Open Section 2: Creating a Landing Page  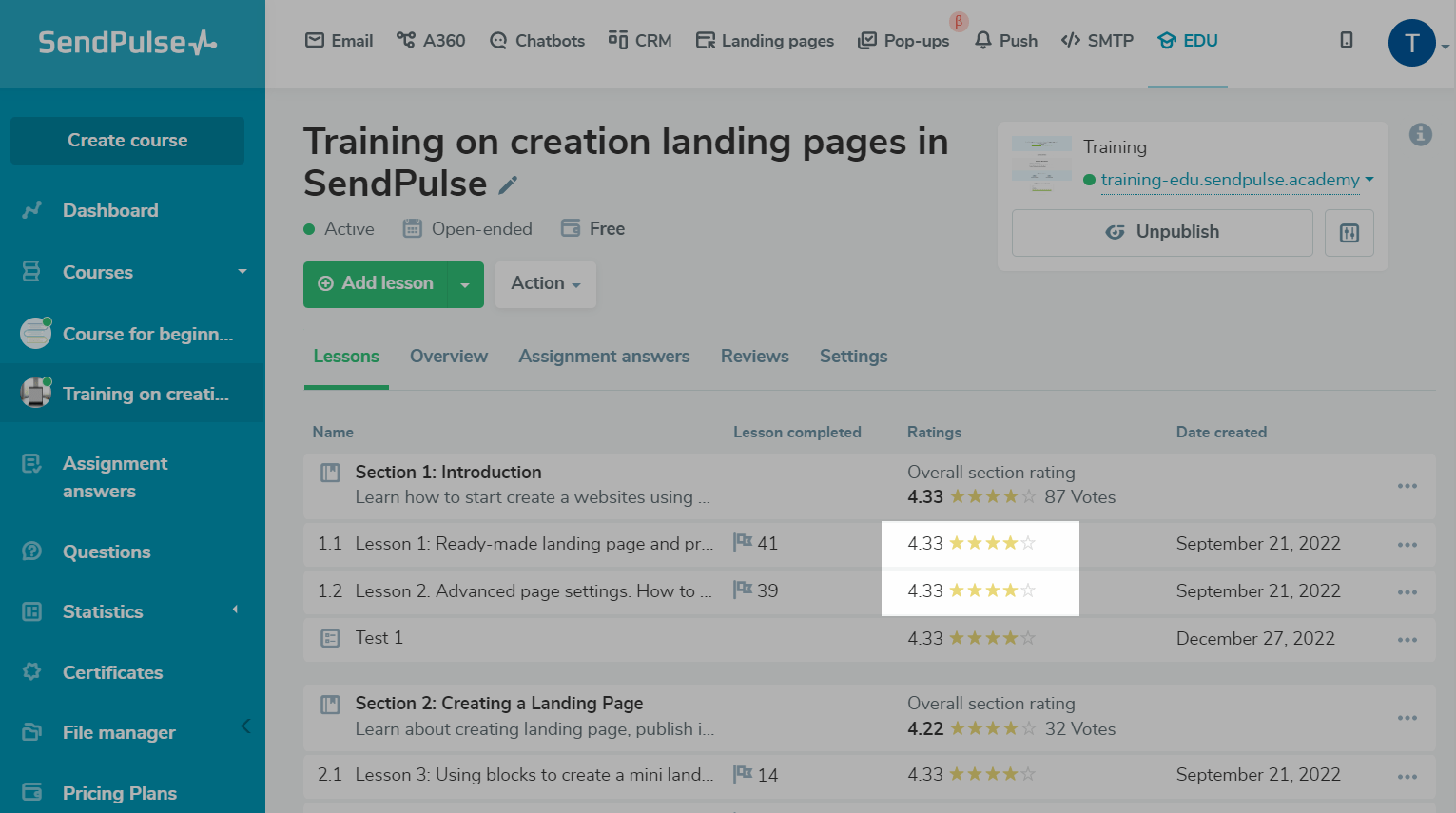coord(499,704)
